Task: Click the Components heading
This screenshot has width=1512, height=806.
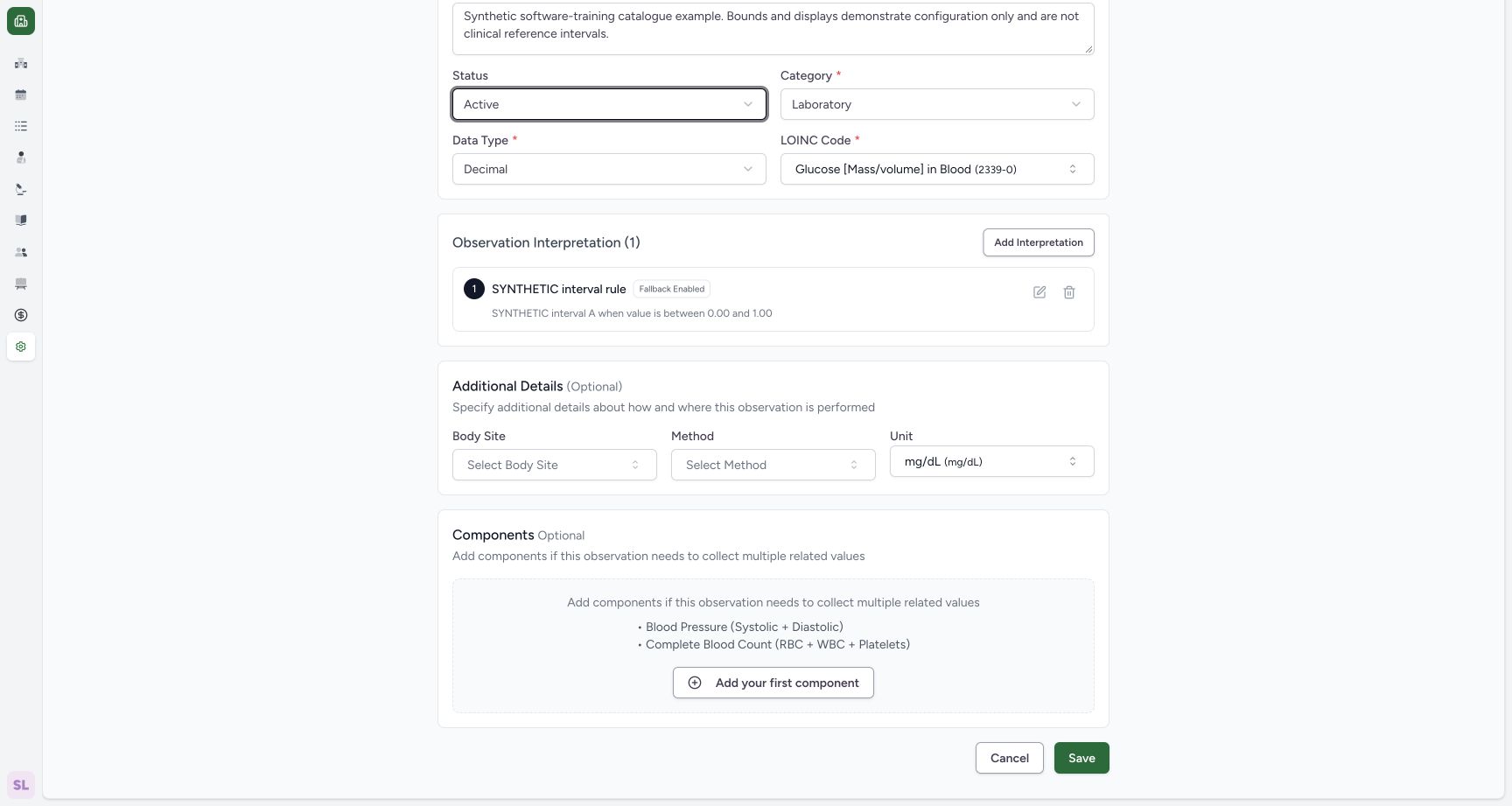Action: 493,535
